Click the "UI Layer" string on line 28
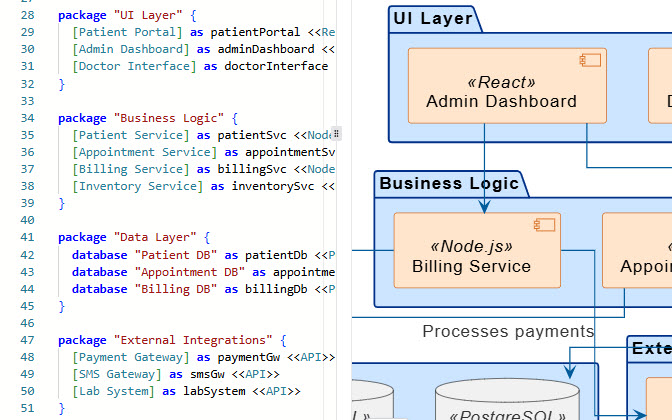The height and width of the screenshot is (420, 672). tap(148, 15)
